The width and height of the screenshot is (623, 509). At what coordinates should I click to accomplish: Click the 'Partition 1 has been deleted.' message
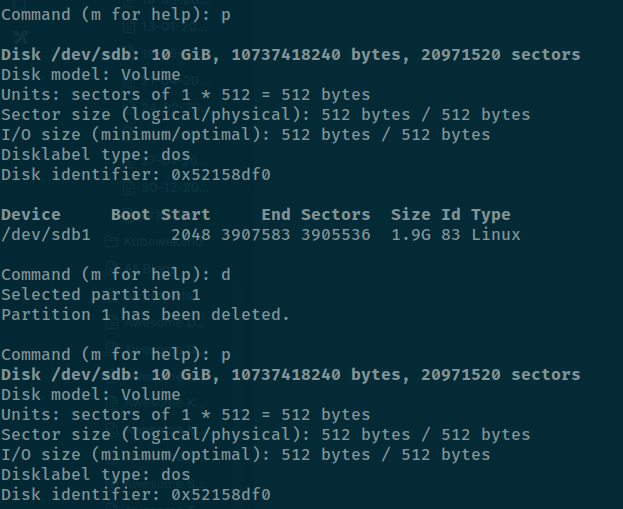[x=145, y=315]
